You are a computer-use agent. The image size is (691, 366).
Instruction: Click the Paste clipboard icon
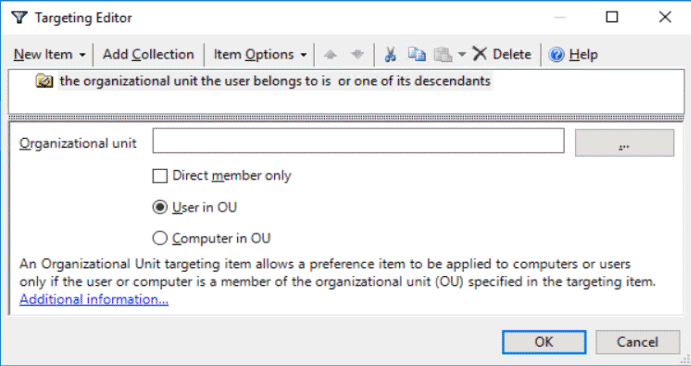click(443, 55)
